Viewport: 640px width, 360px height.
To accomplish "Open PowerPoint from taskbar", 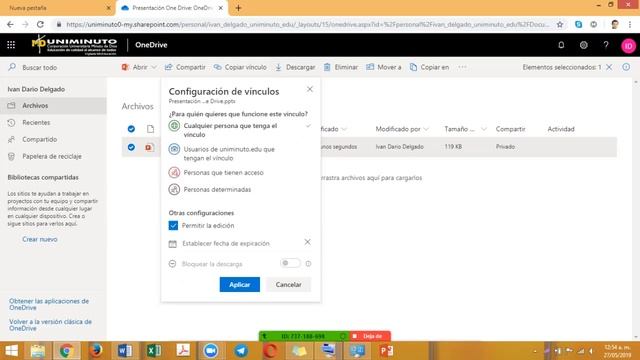I will [386, 351].
